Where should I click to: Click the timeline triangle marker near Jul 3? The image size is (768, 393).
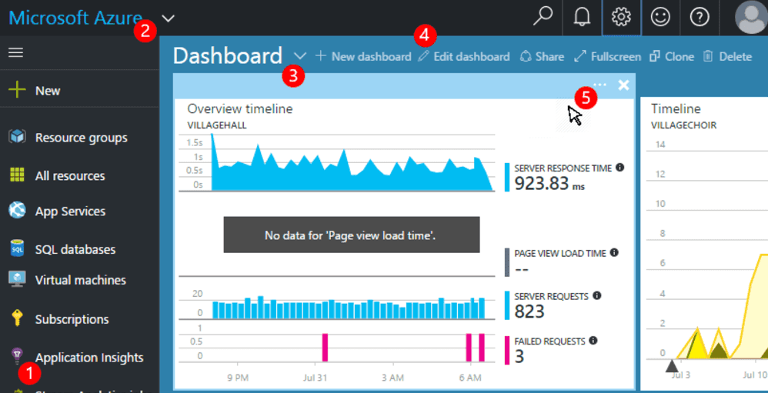[672, 366]
